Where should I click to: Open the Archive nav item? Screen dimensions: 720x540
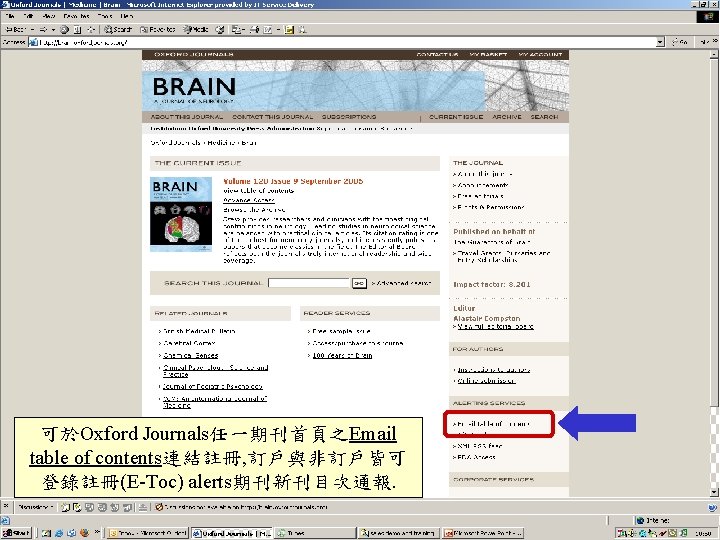point(506,117)
